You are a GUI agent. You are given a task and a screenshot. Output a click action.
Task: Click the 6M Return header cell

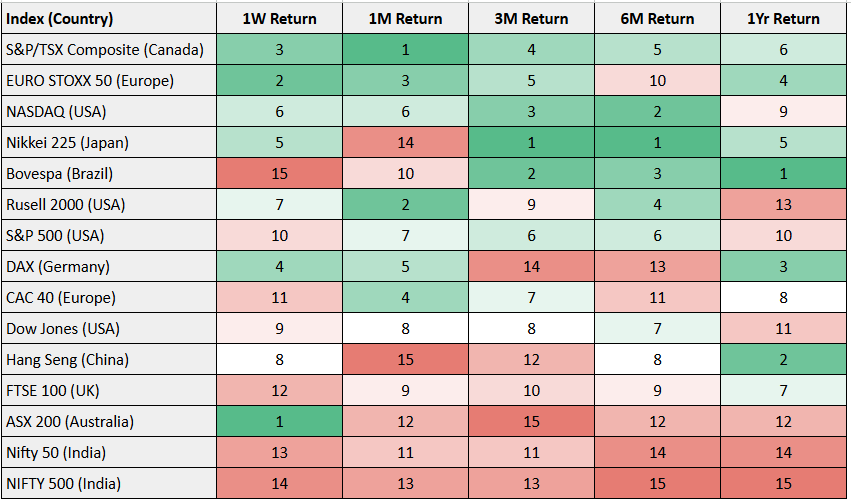pyautogui.click(x=658, y=18)
